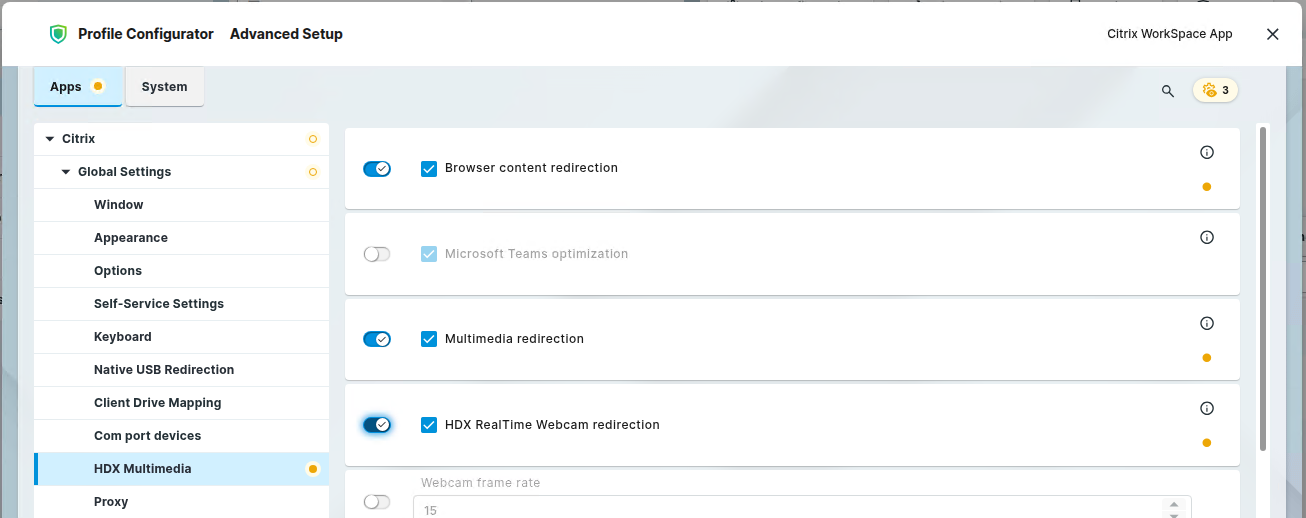
Task: Collapse the Global Settings tree node
Action: tap(66, 172)
